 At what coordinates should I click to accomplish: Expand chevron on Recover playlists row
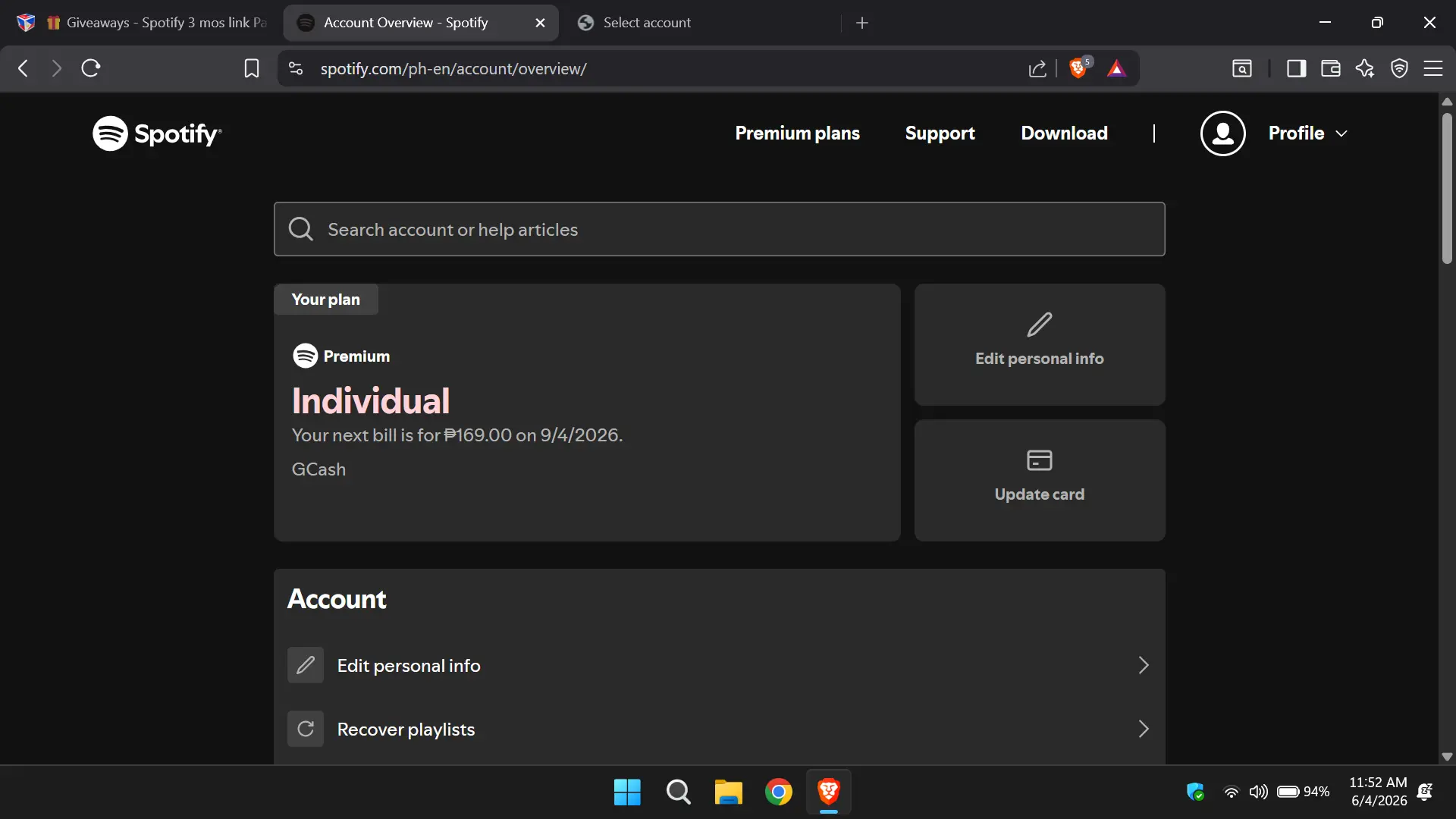click(x=1144, y=729)
